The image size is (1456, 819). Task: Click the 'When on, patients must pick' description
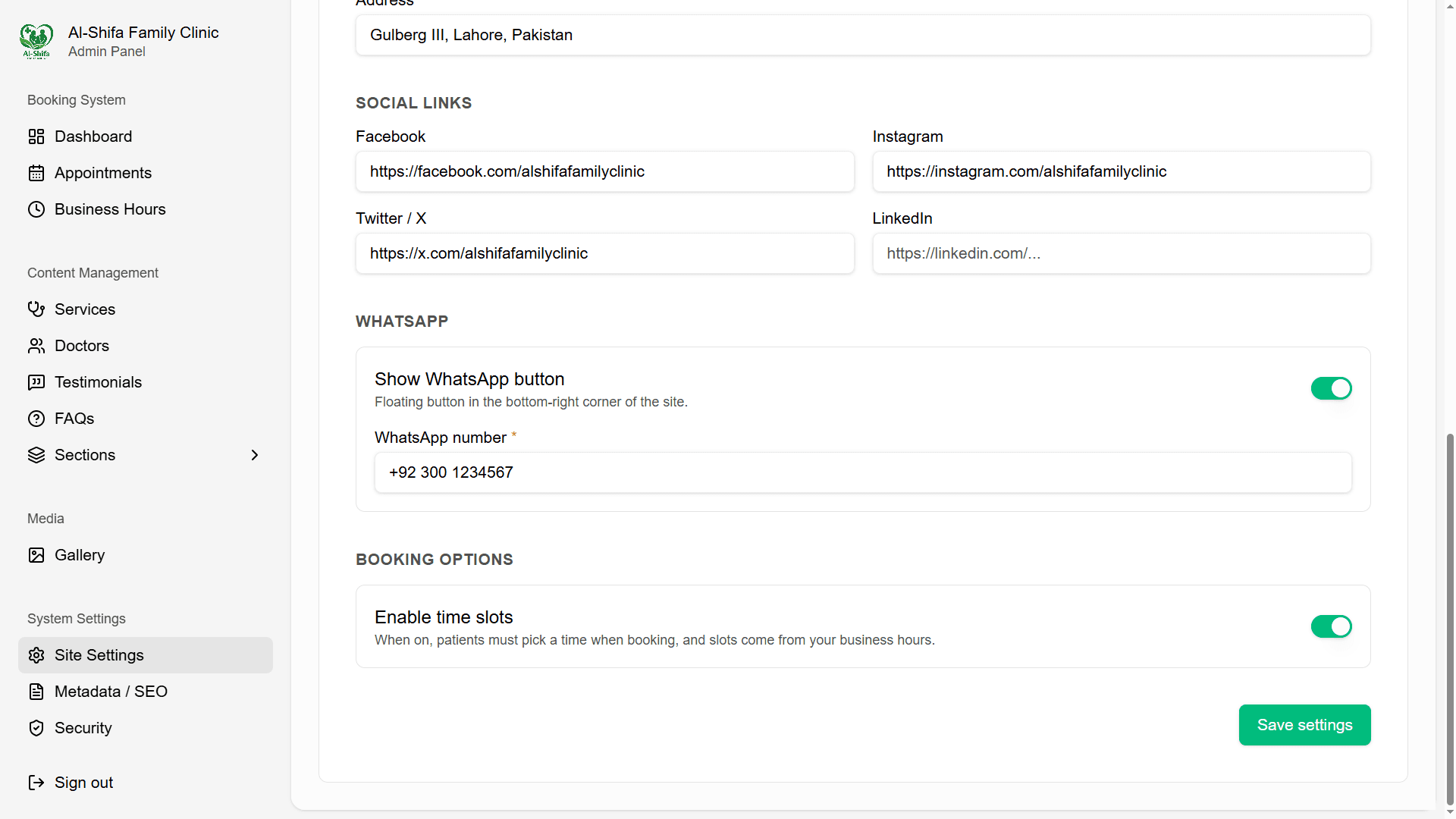click(654, 640)
